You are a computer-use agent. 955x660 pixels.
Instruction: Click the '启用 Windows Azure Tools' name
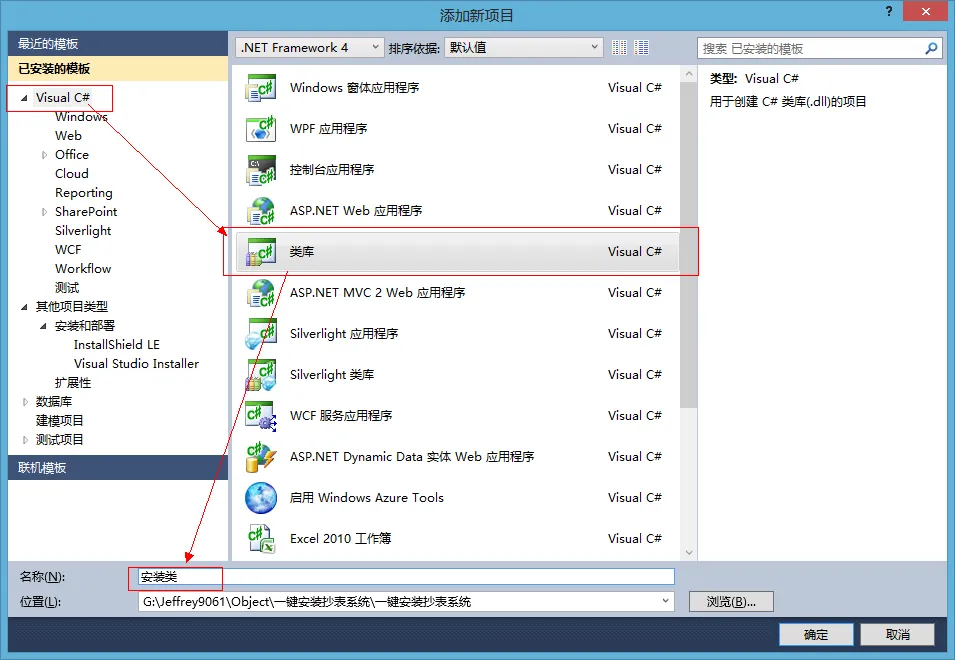pos(367,497)
